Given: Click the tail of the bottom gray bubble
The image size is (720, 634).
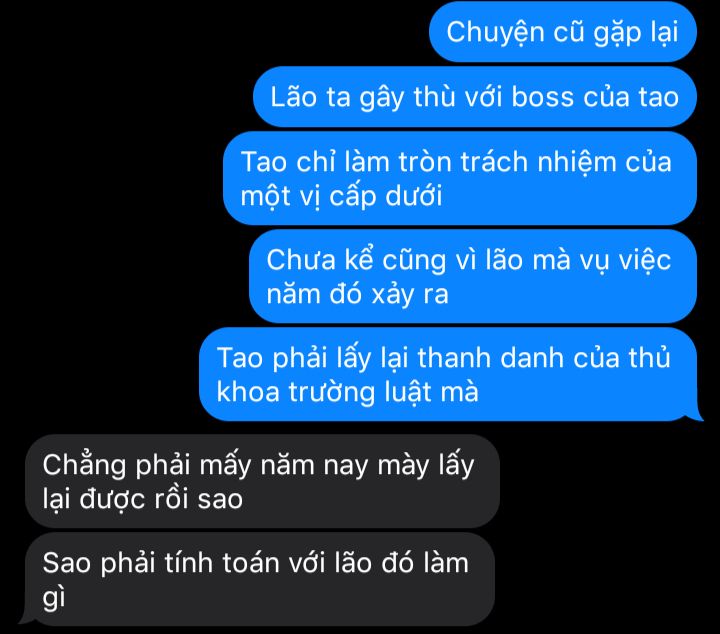Looking at the screenshot, I should (27, 619).
